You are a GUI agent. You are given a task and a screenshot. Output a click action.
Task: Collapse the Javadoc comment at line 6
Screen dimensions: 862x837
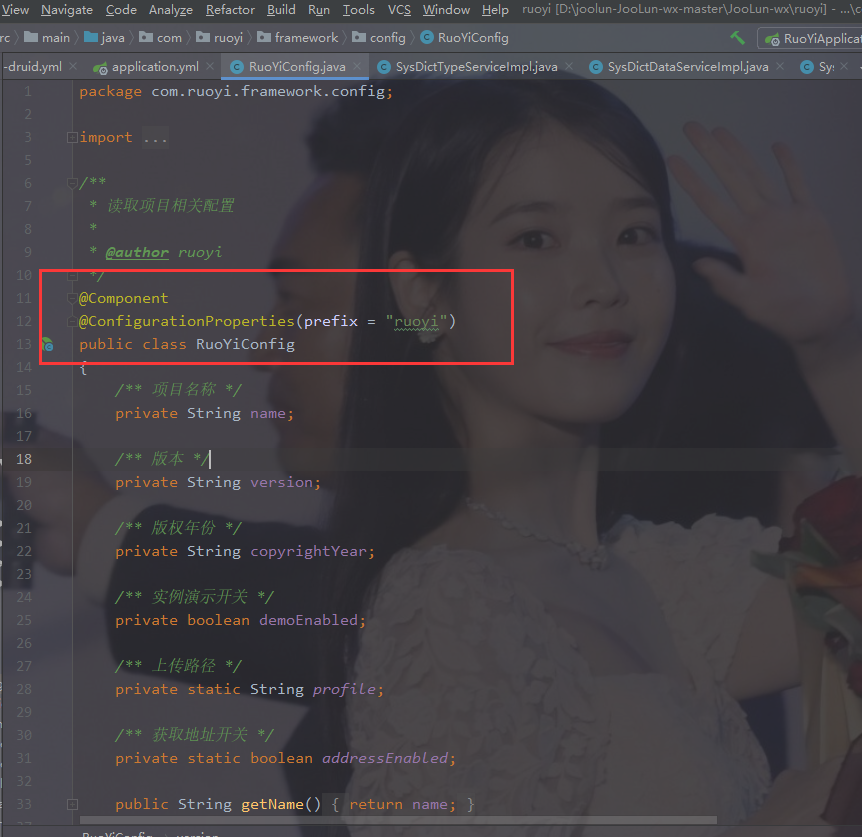pyautogui.click(x=72, y=183)
